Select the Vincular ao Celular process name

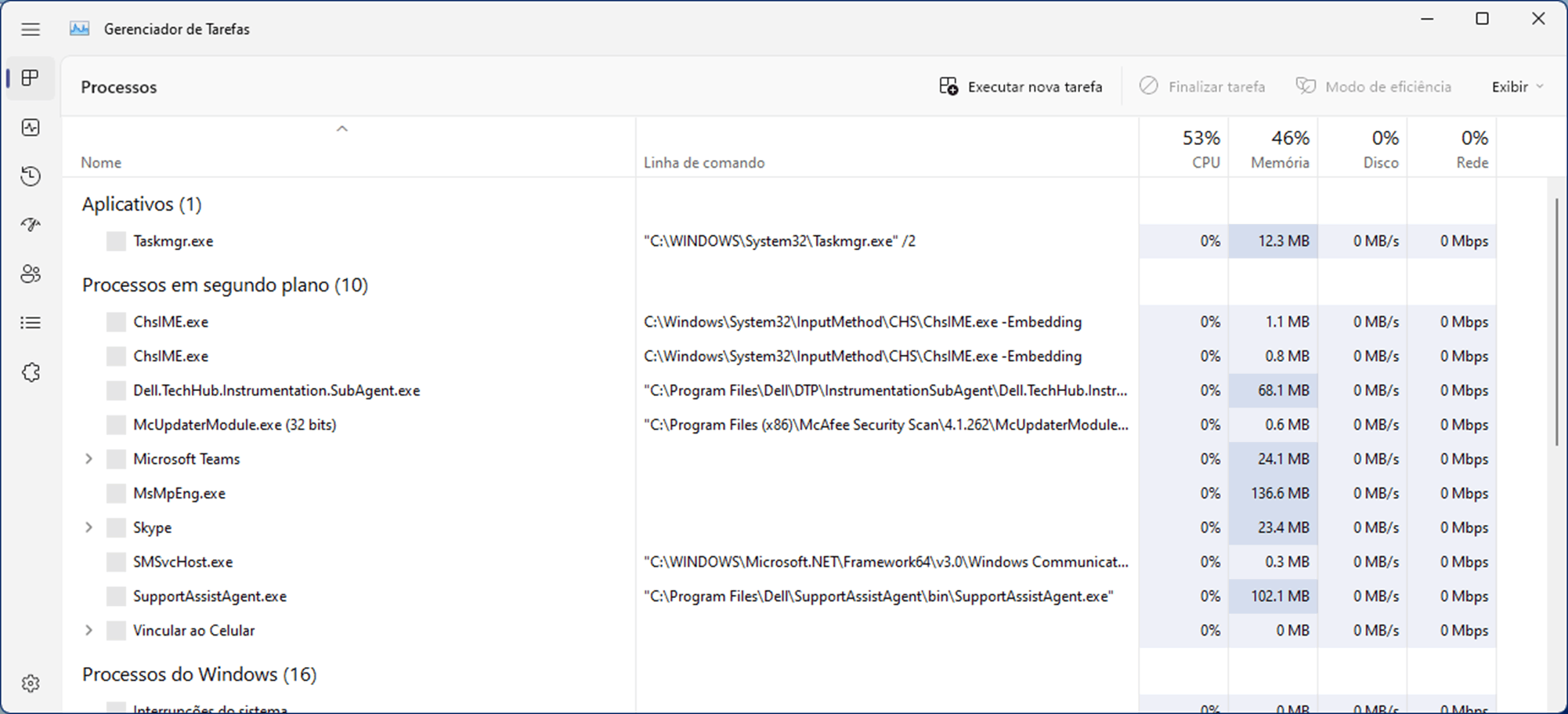point(193,631)
